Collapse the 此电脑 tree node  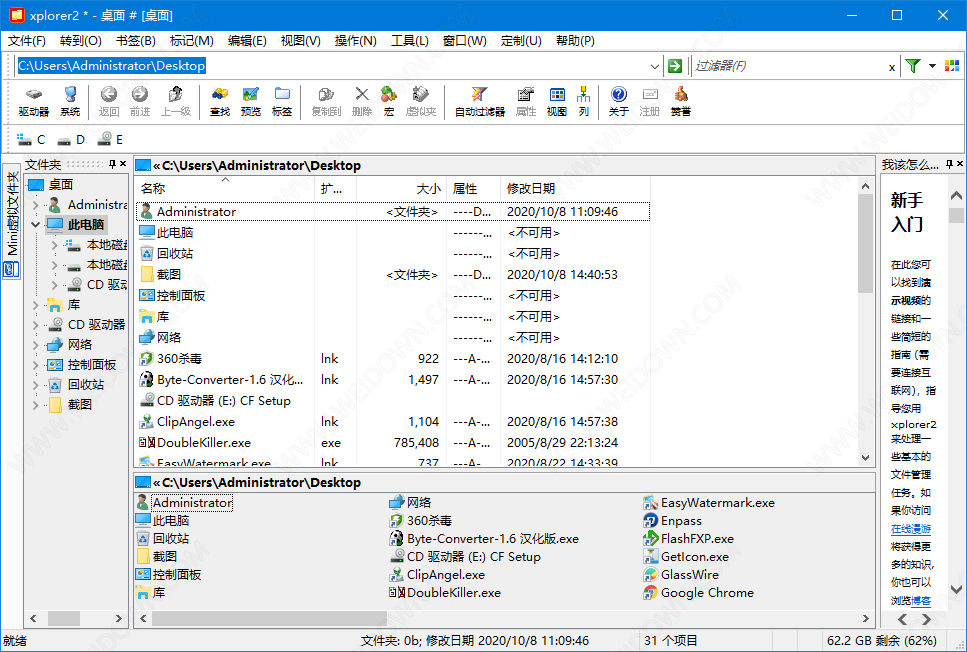click(35, 225)
